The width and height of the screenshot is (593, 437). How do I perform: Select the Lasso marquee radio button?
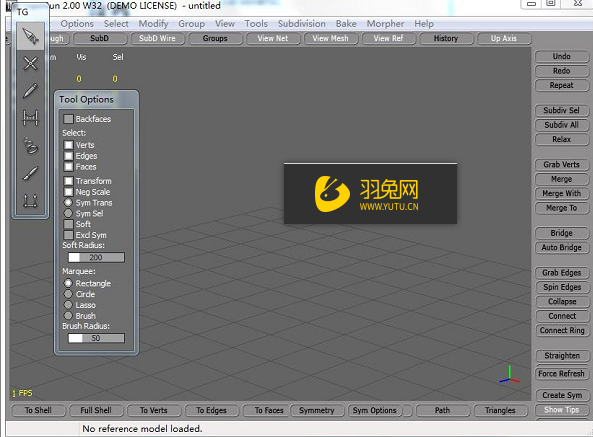(x=68, y=305)
